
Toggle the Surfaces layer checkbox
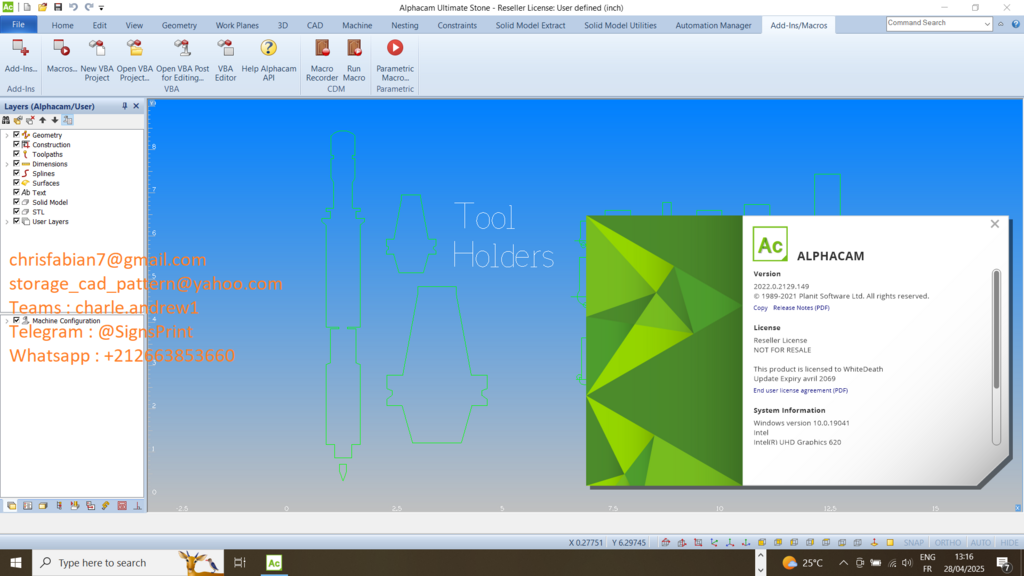[16, 183]
